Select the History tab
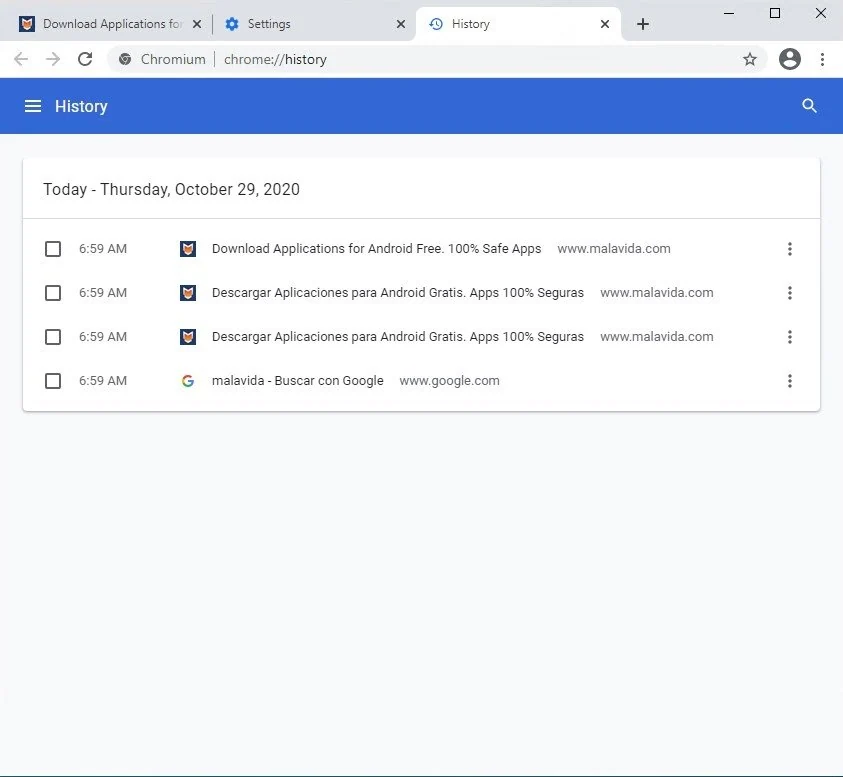843x777 pixels. pyautogui.click(x=518, y=24)
